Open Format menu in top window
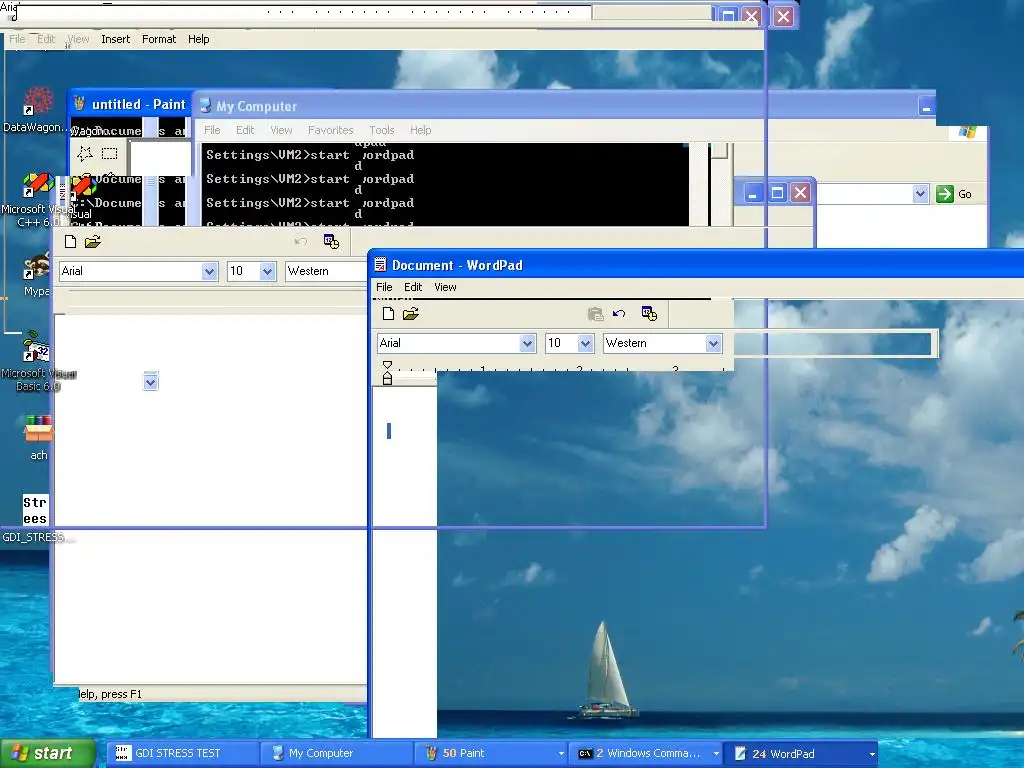 point(159,39)
